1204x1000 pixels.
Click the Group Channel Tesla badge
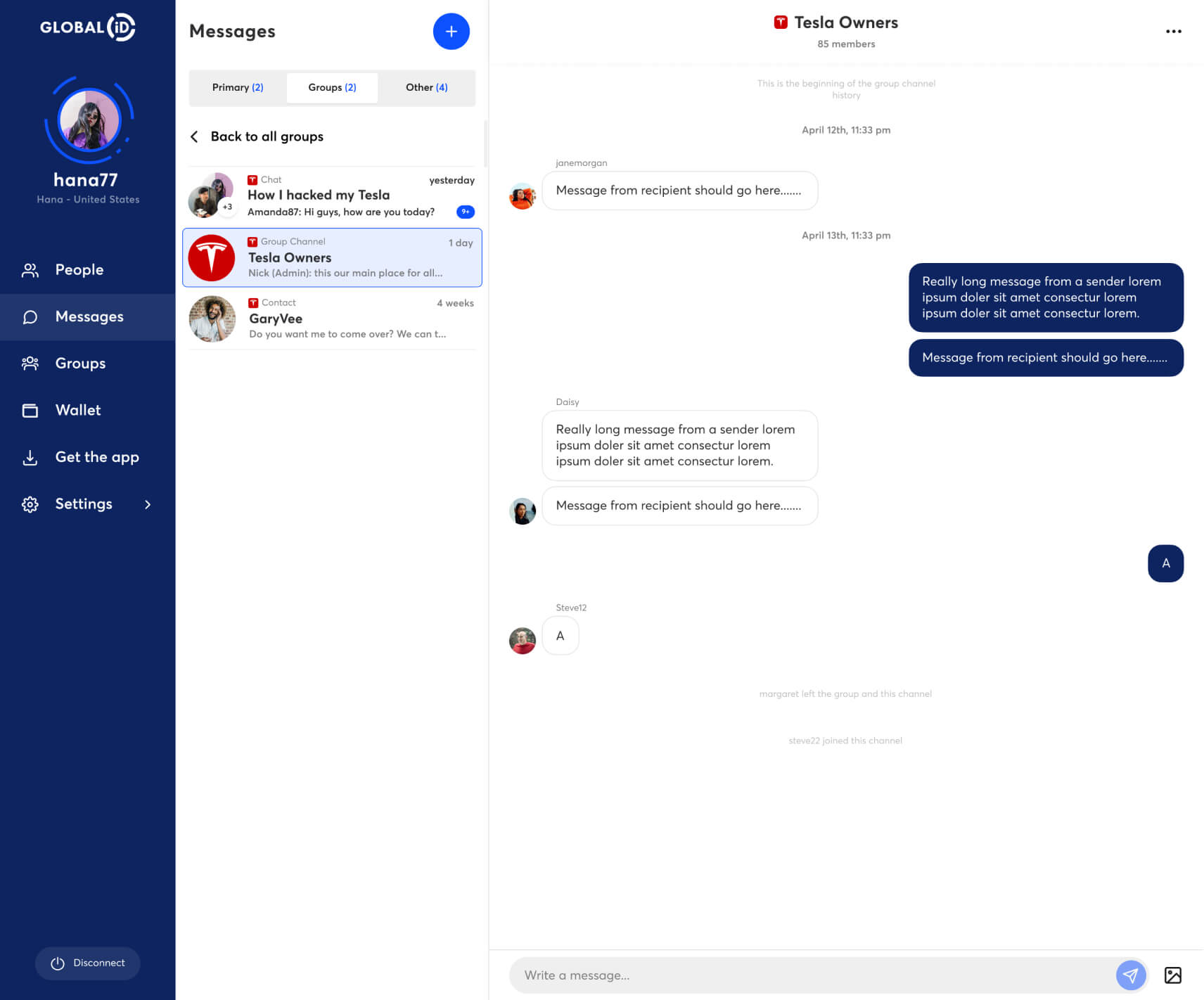click(252, 242)
